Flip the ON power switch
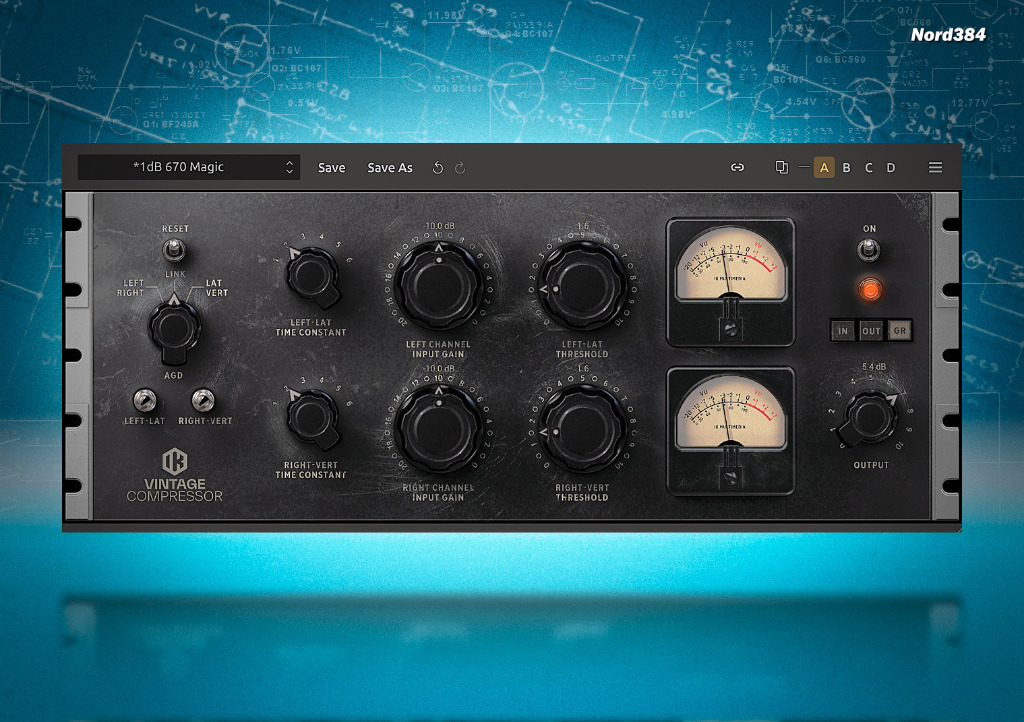The width and height of the screenshot is (1024, 722). [x=869, y=249]
